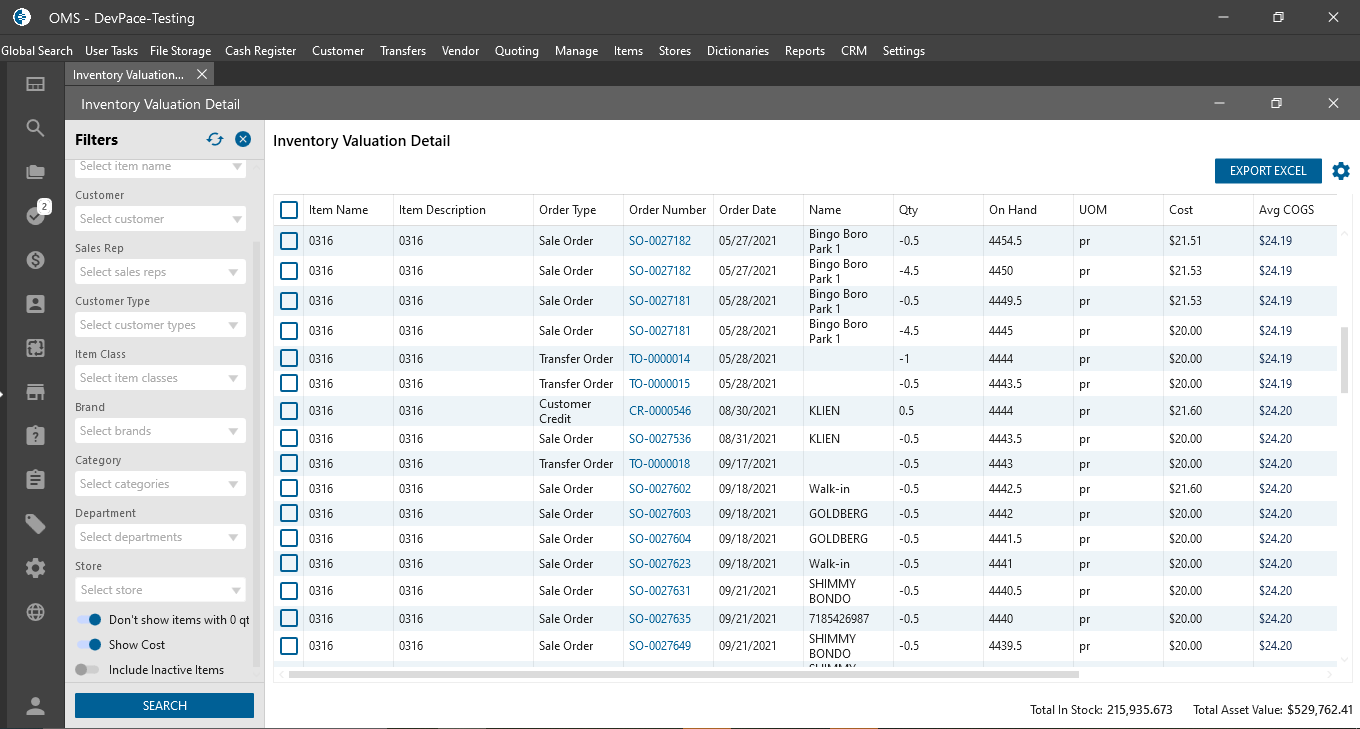Open the Reports menu

(804, 51)
